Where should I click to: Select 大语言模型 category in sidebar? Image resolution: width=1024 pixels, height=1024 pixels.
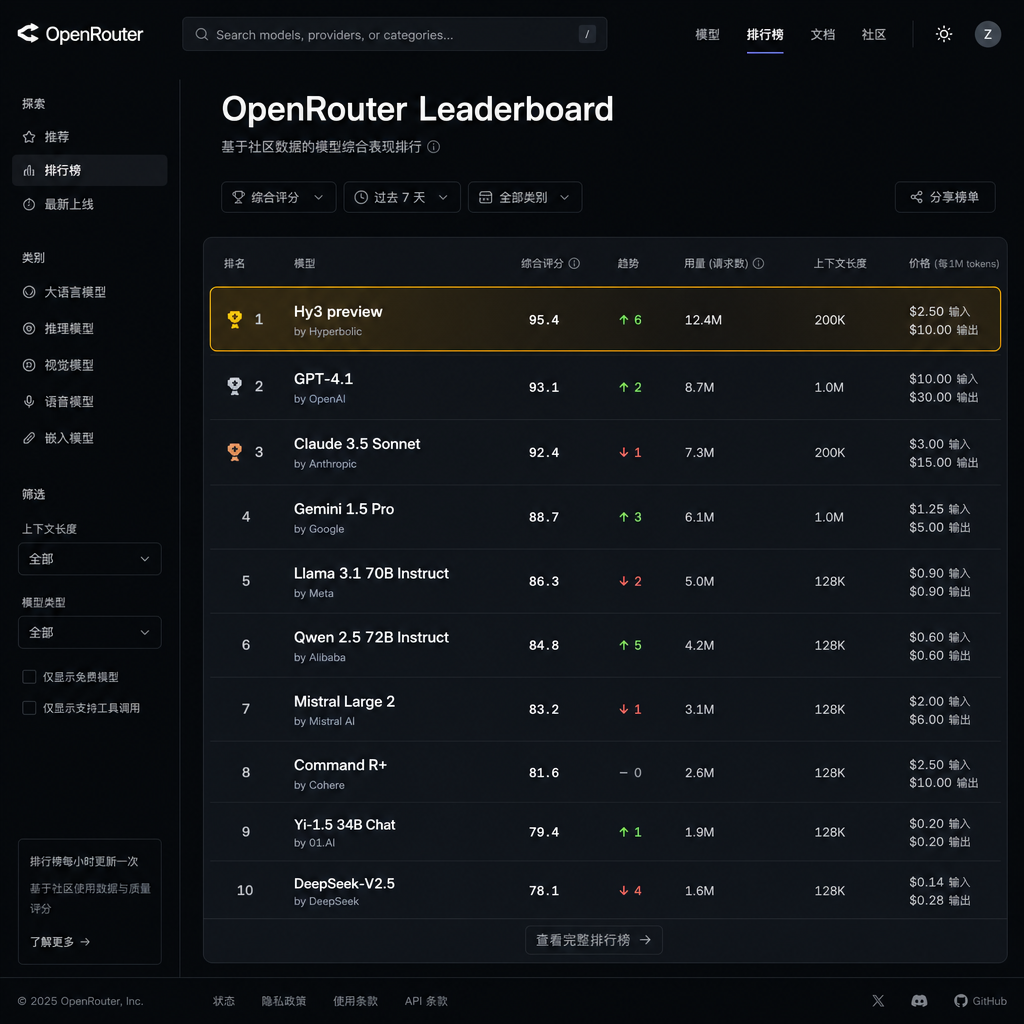(89, 292)
